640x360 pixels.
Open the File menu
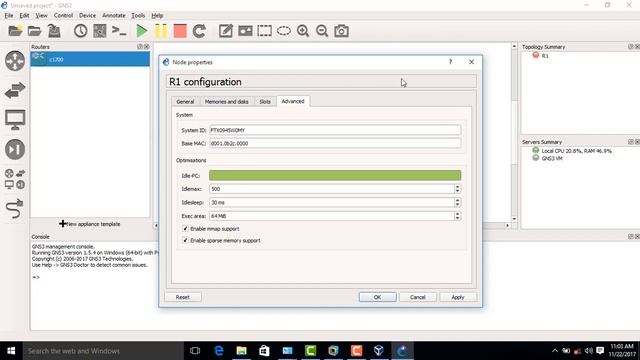point(9,16)
